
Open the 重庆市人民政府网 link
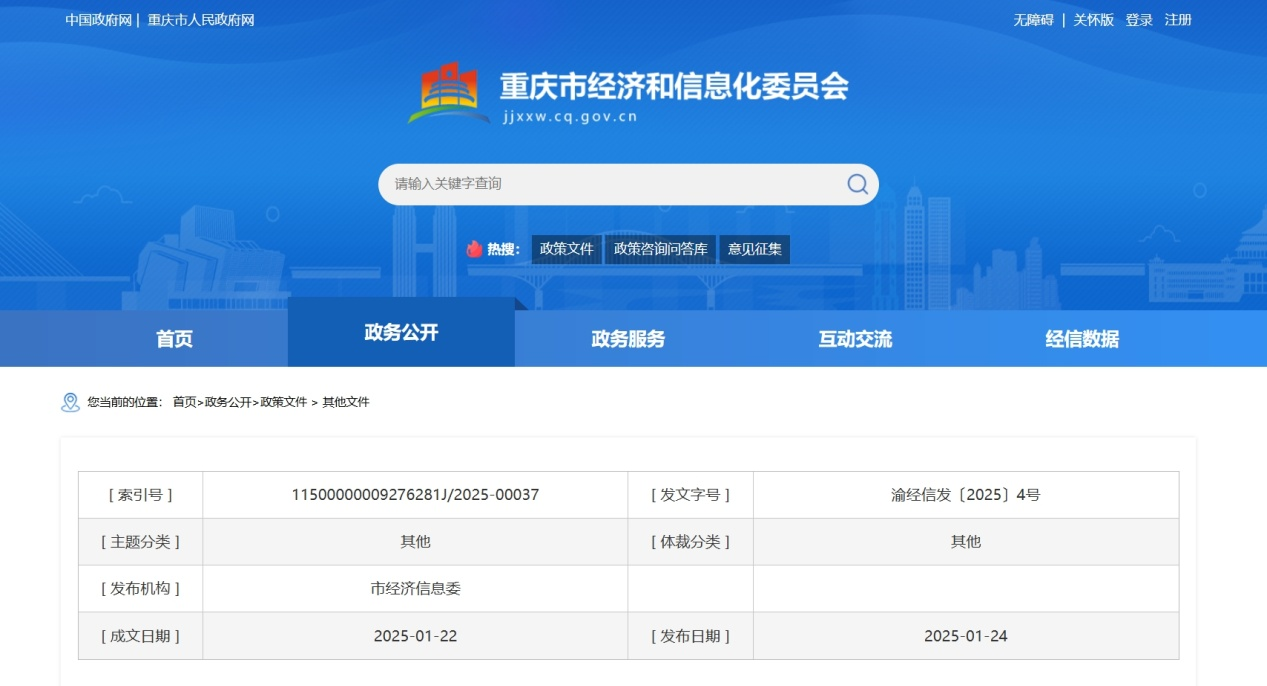[201, 20]
